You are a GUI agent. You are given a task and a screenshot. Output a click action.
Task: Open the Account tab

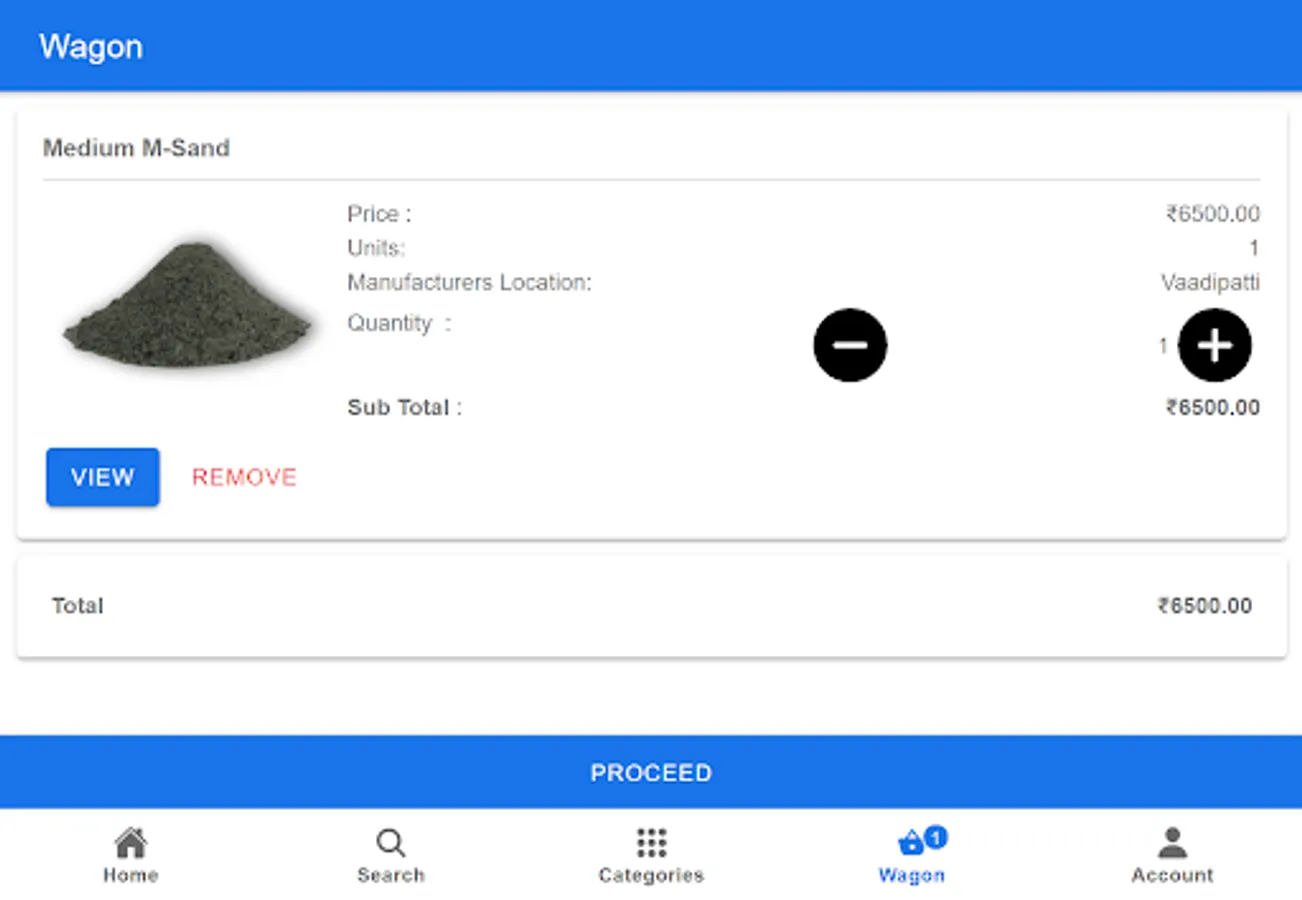1172,856
